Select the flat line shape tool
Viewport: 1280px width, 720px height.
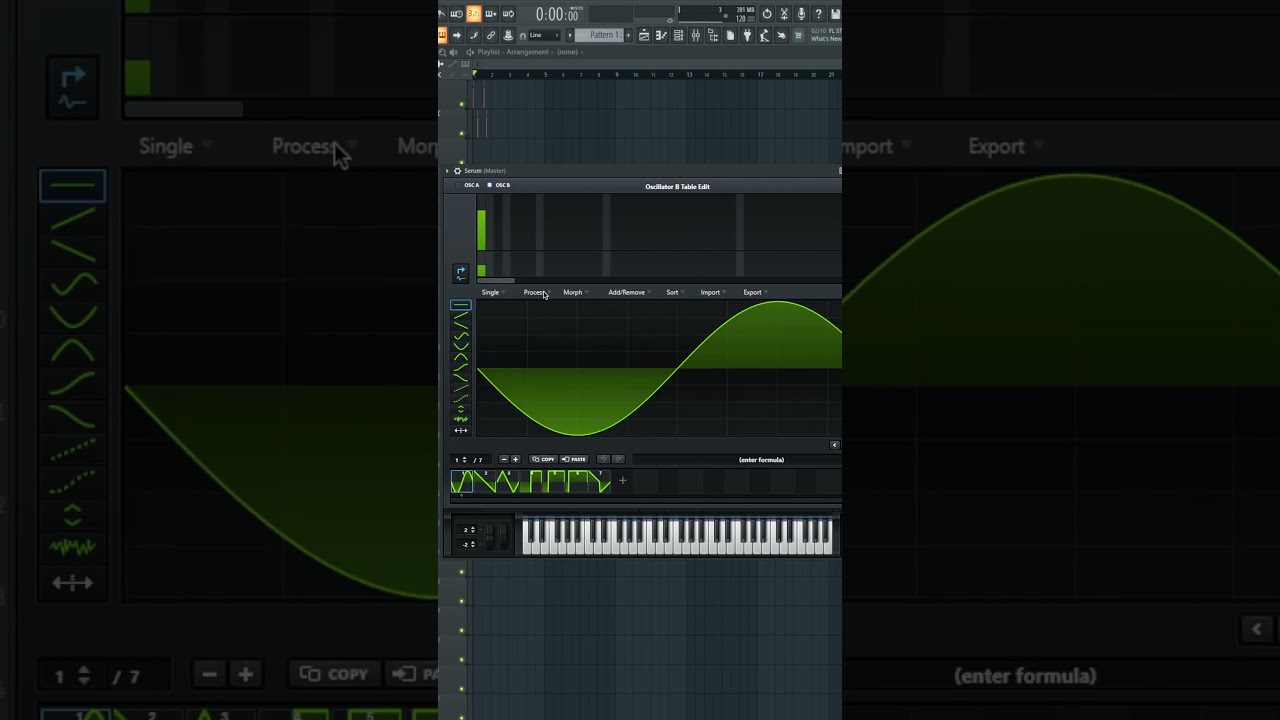461,305
